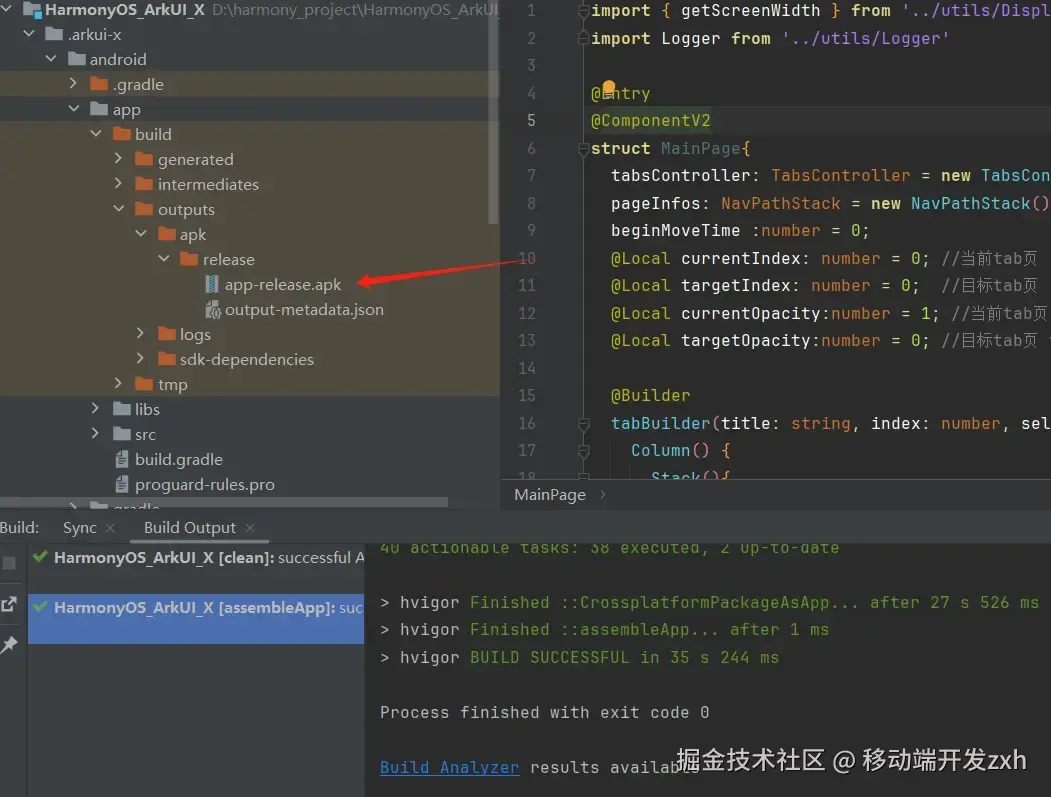Click the MainPage breadcrumb

coord(550,495)
